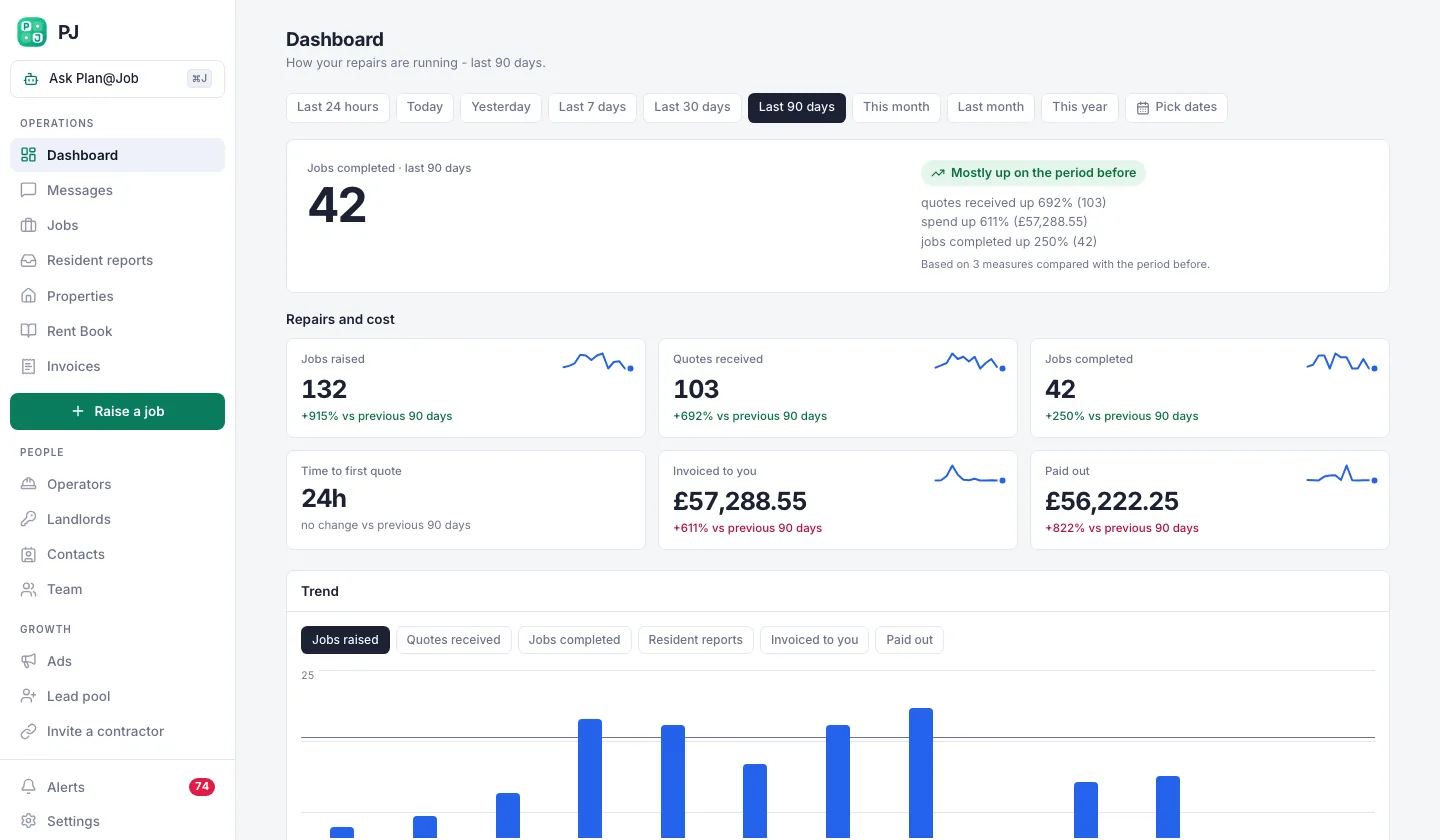The height and width of the screenshot is (840, 1440).
Task: Click the Contacts card icon
Action: (x=28, y=554)
